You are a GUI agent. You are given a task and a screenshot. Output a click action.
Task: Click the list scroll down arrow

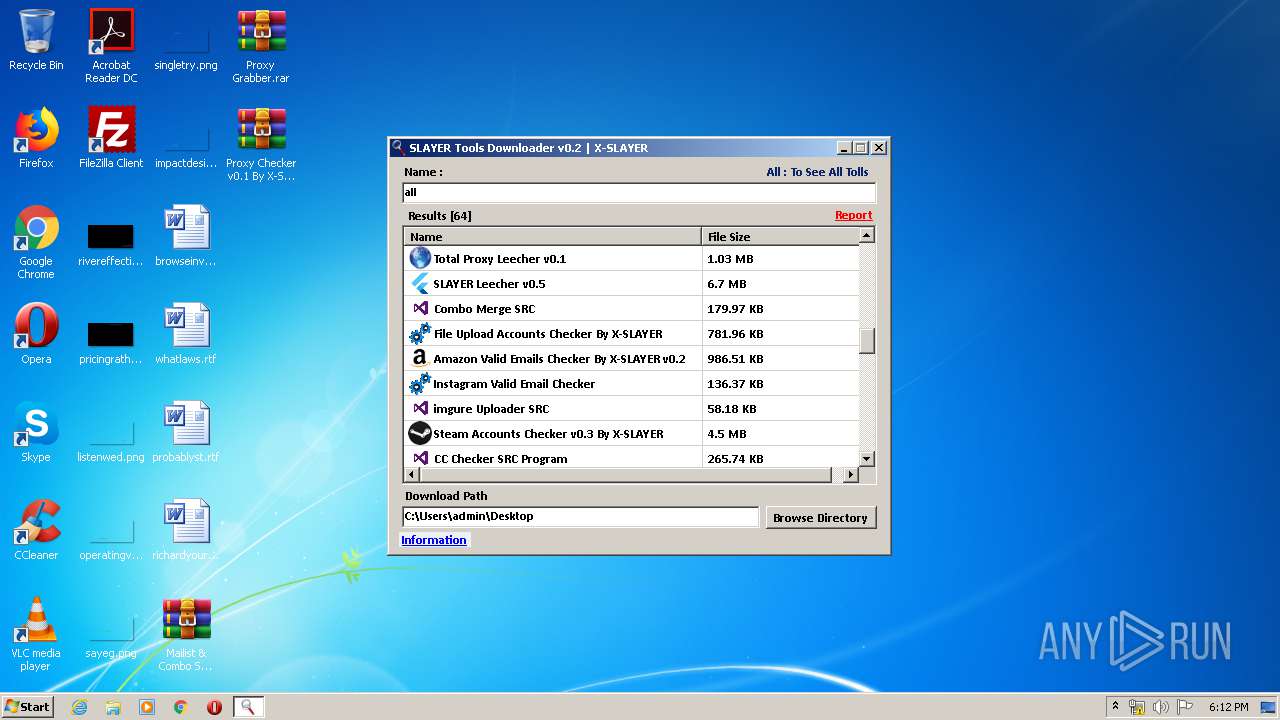(867, 459)
